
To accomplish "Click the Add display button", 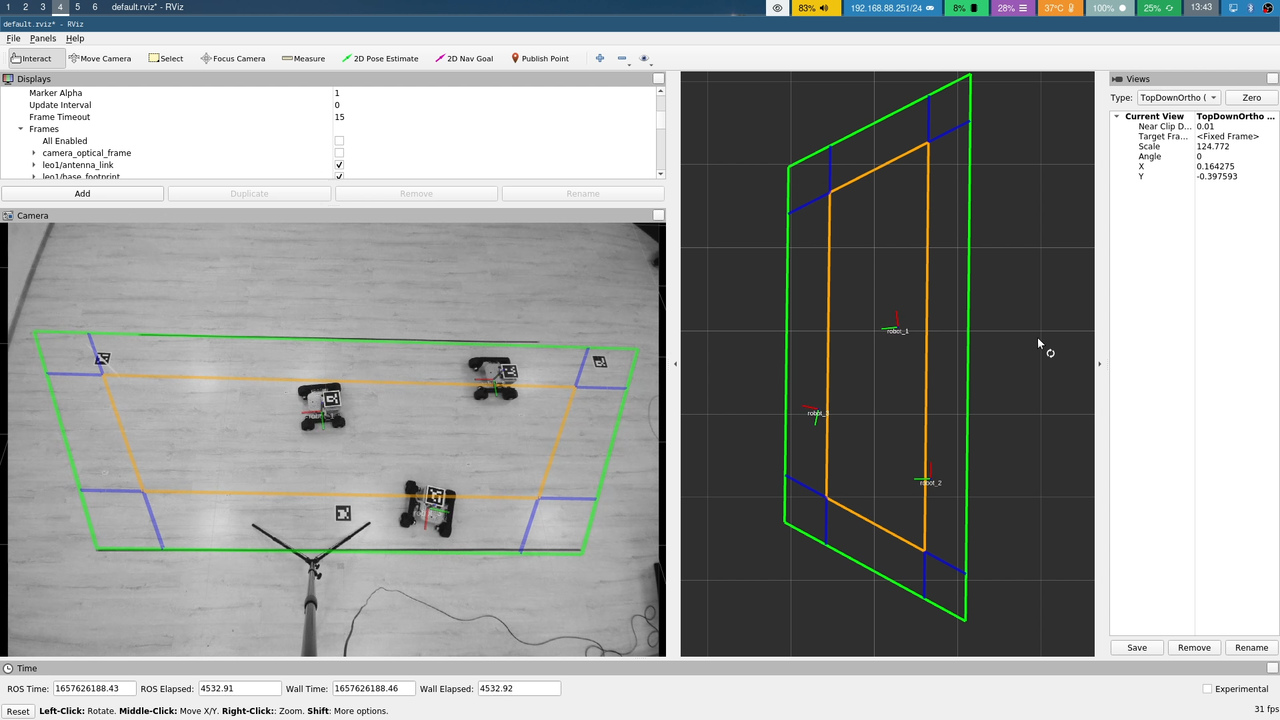I will tap(82, 193).
